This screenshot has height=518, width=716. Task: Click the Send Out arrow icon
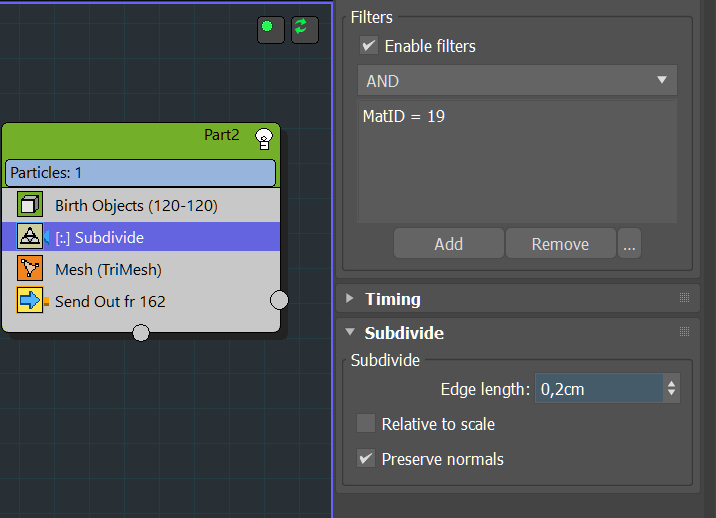click(30, 300)
